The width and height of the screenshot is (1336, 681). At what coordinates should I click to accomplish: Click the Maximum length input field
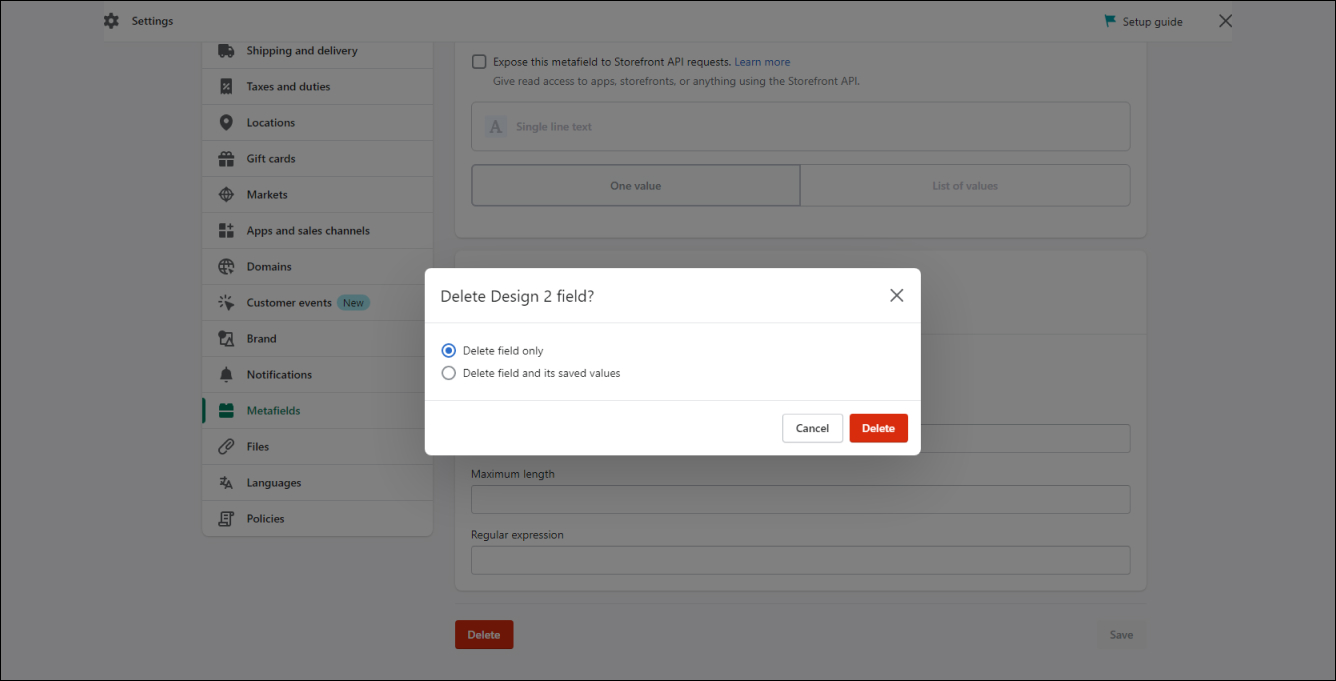tap(801, 500)
